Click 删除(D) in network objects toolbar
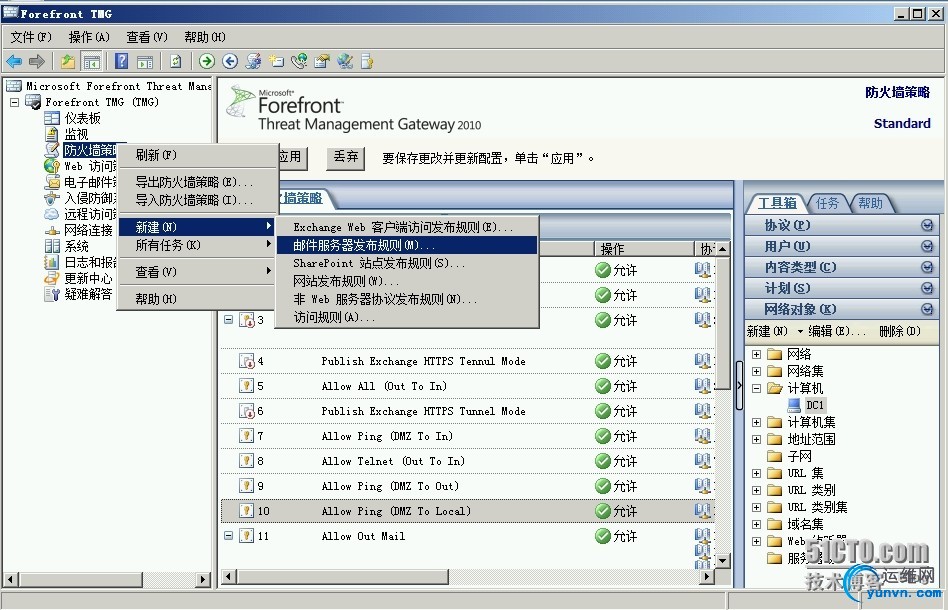 click(x=900, y=331)
